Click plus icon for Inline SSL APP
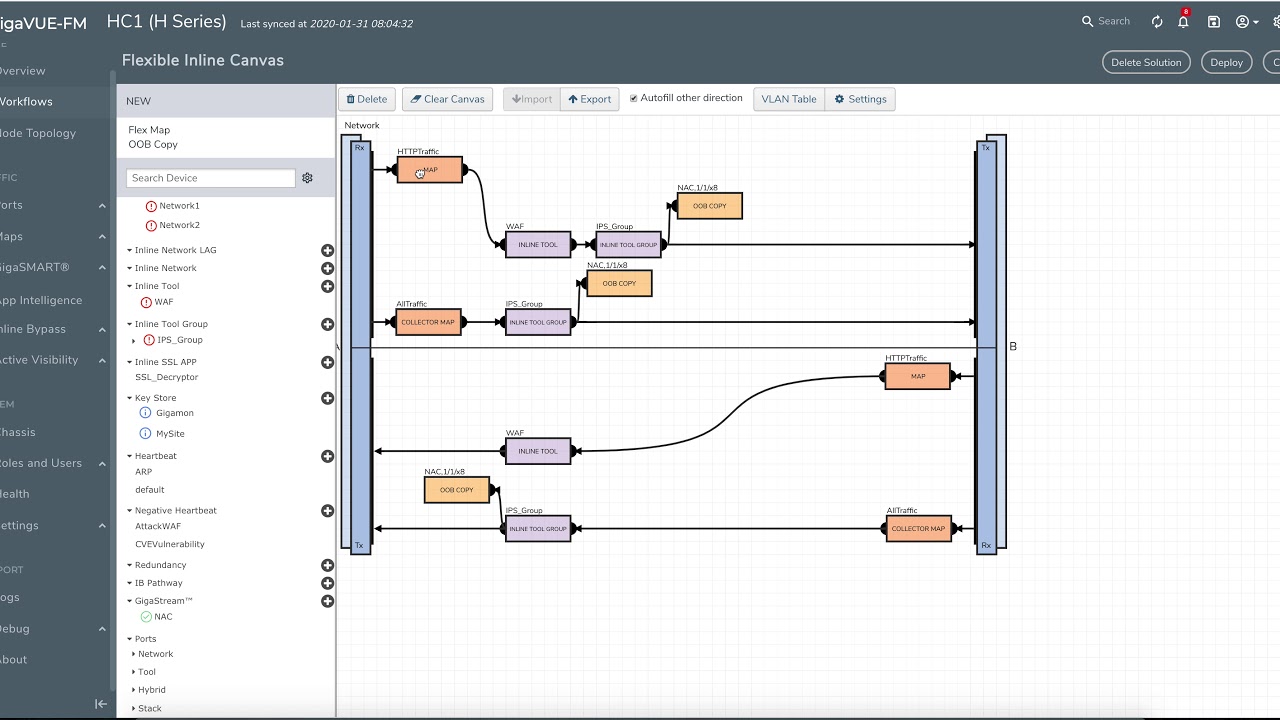The image size is (1280, 720). [327, 362]
